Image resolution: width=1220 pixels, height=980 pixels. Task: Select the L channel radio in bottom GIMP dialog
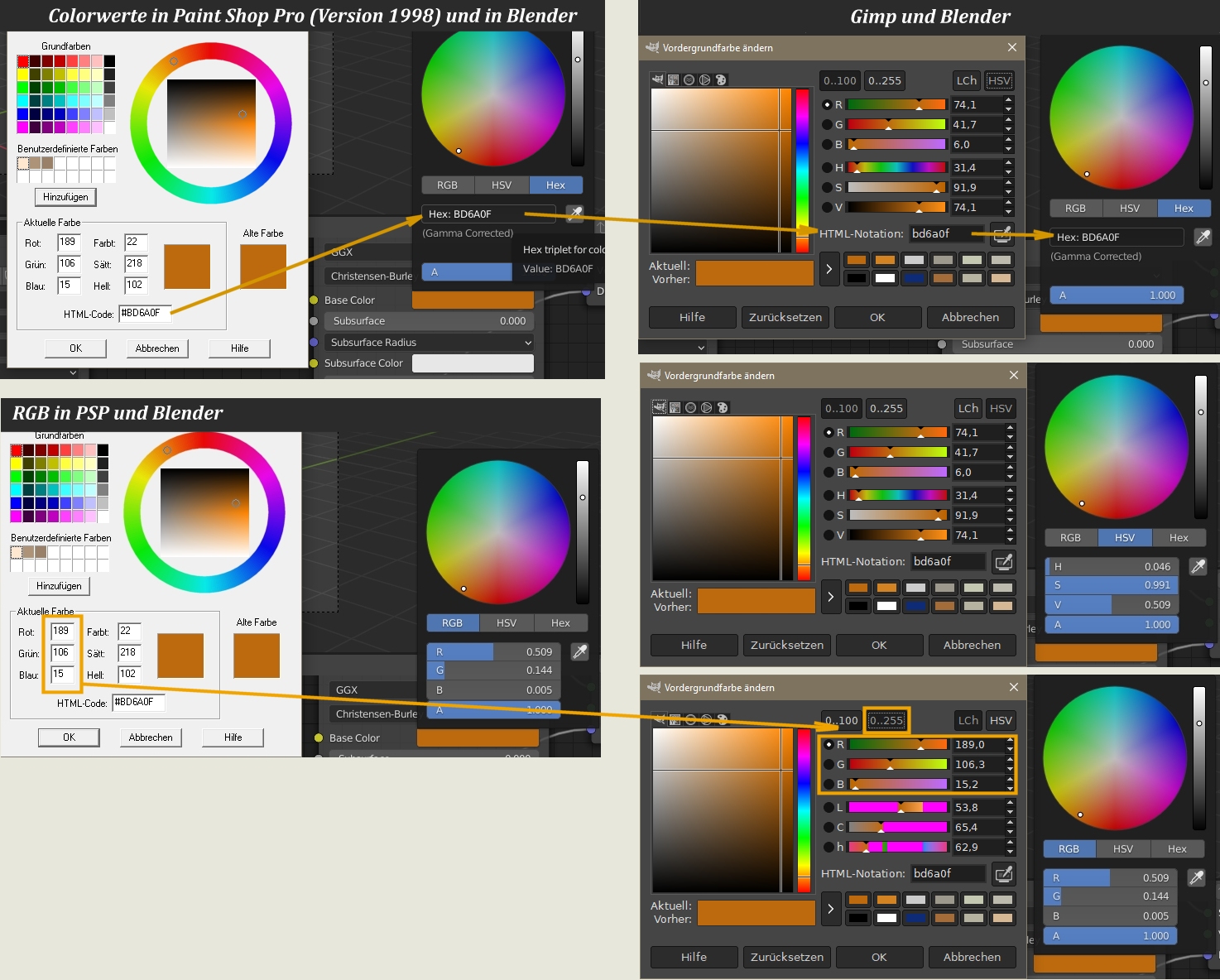coord(829,807)
